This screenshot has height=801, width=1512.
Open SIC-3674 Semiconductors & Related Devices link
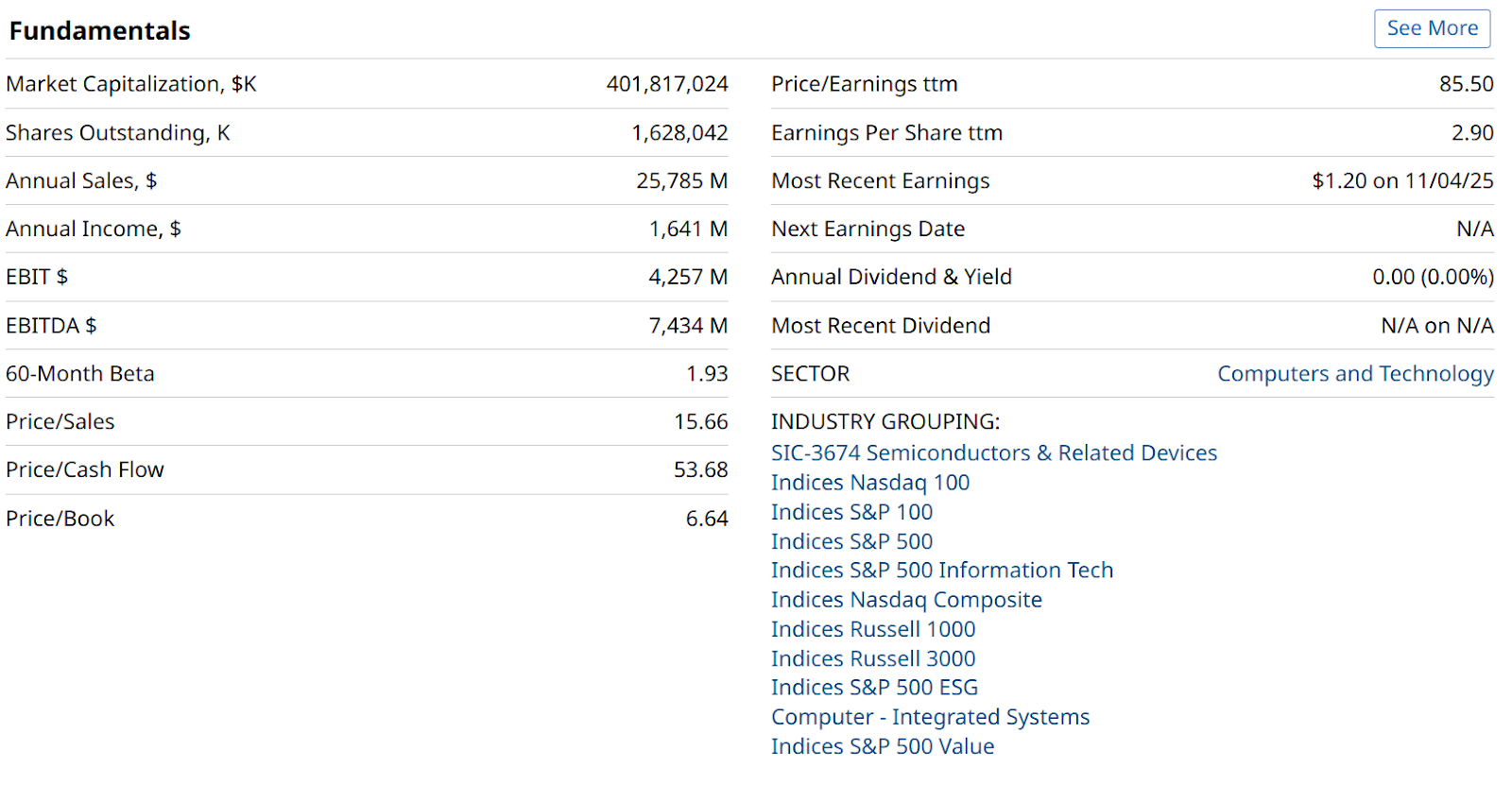[993, 453]
